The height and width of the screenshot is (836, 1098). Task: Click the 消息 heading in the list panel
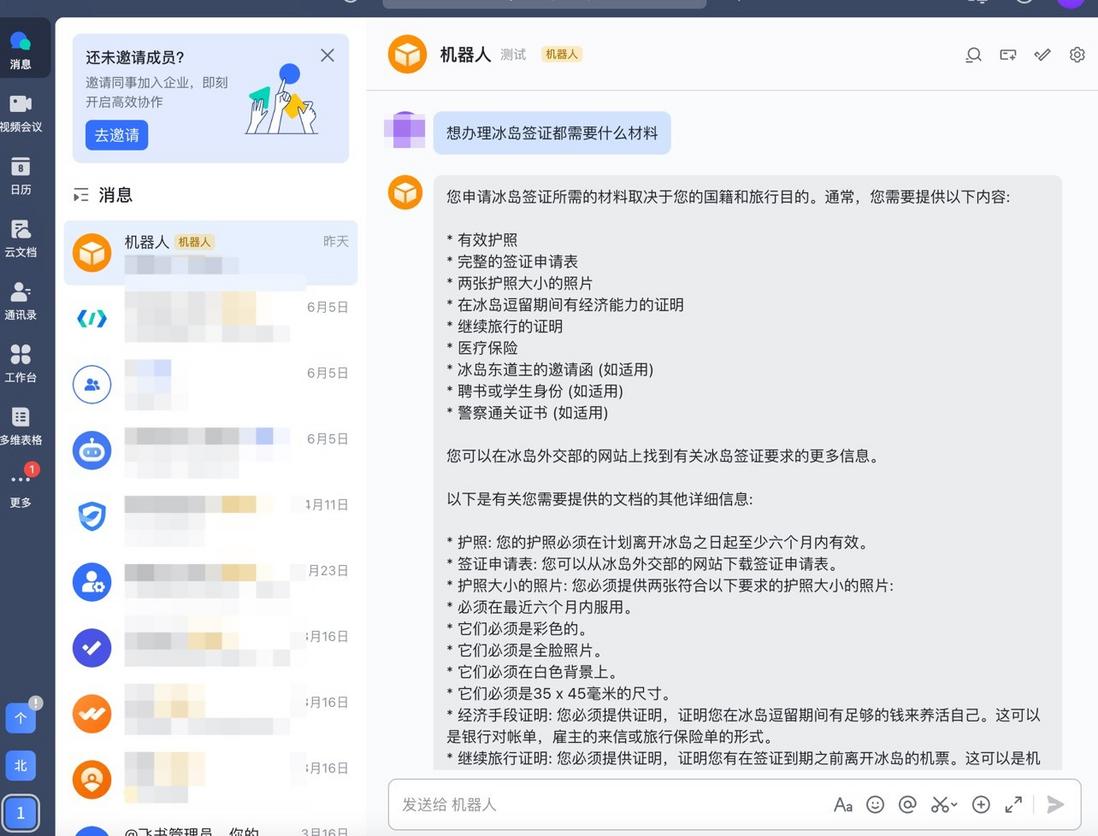click(116, 195)
